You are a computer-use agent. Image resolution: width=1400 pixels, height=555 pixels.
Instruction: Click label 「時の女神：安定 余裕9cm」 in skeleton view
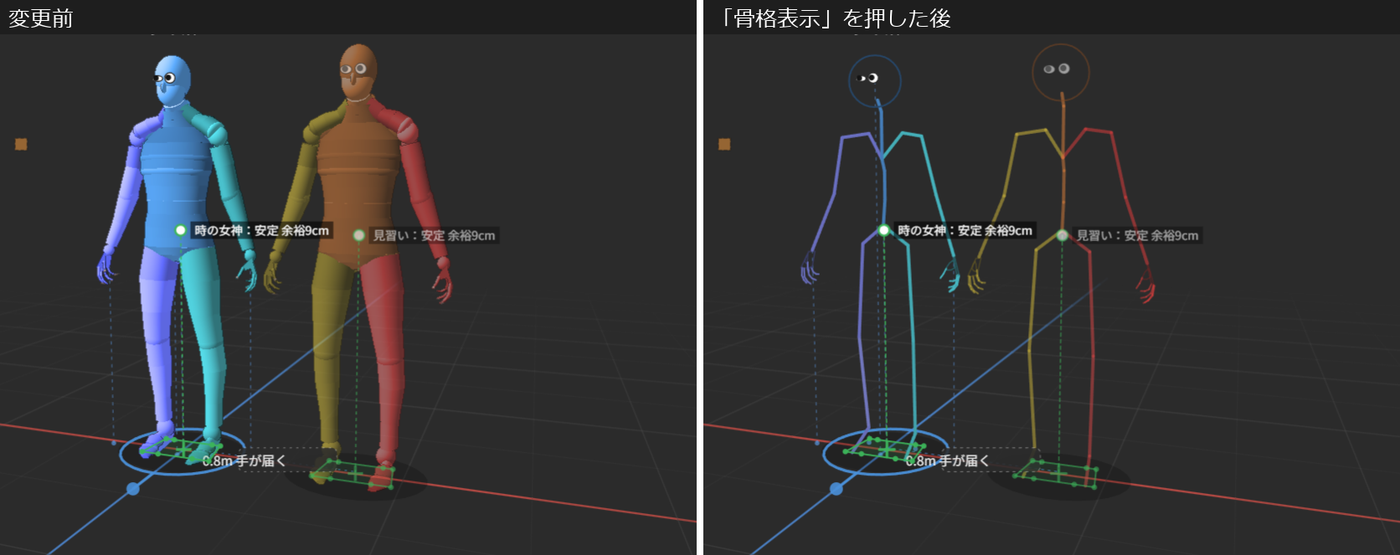tap(965, 230)
